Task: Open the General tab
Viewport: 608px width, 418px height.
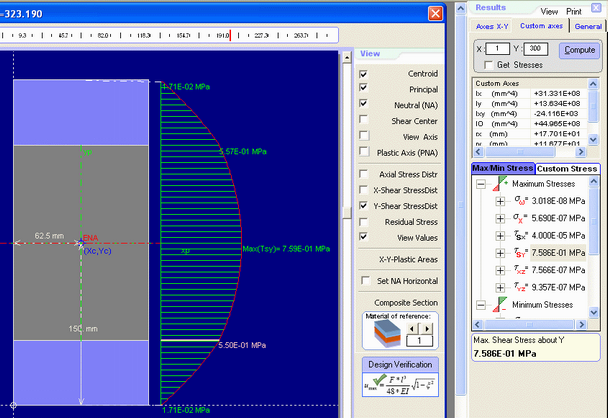Action: pyautogui.click(x=588, y=26)
